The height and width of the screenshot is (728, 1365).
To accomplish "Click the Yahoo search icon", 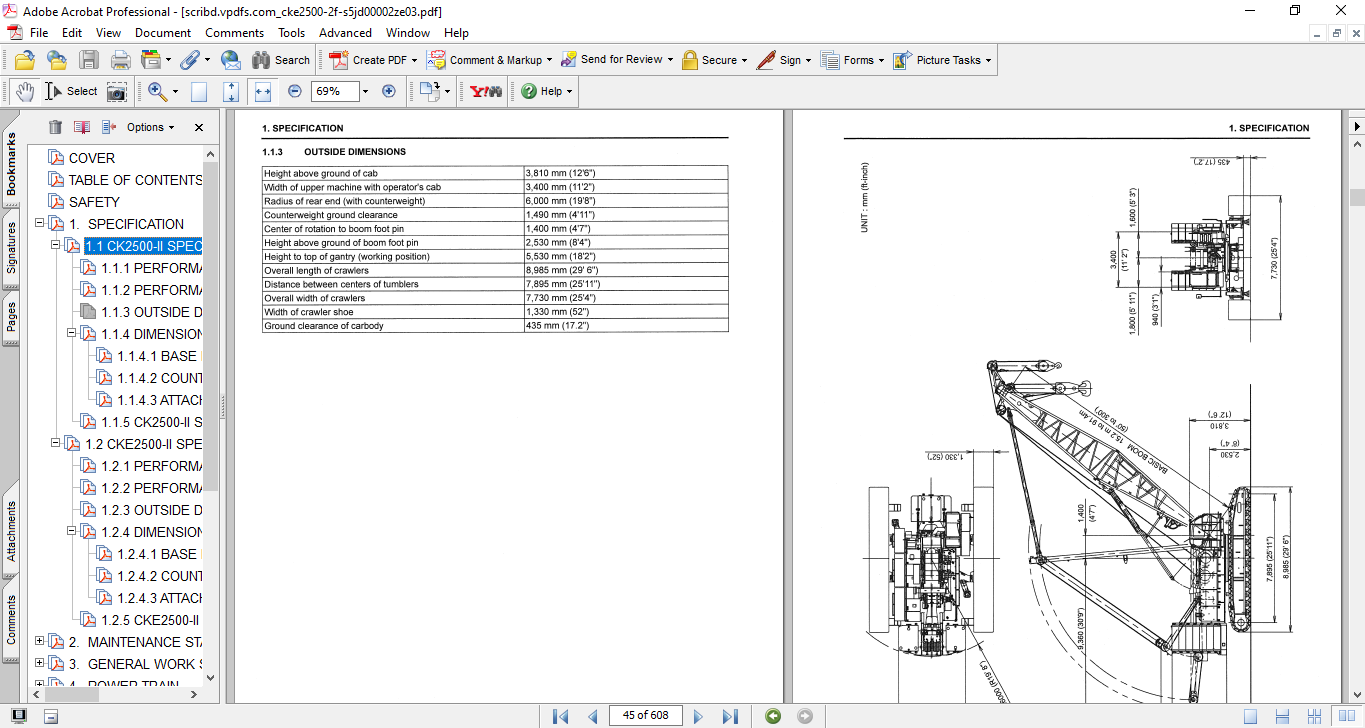I will pyautogui.click(x=486, y=91).
